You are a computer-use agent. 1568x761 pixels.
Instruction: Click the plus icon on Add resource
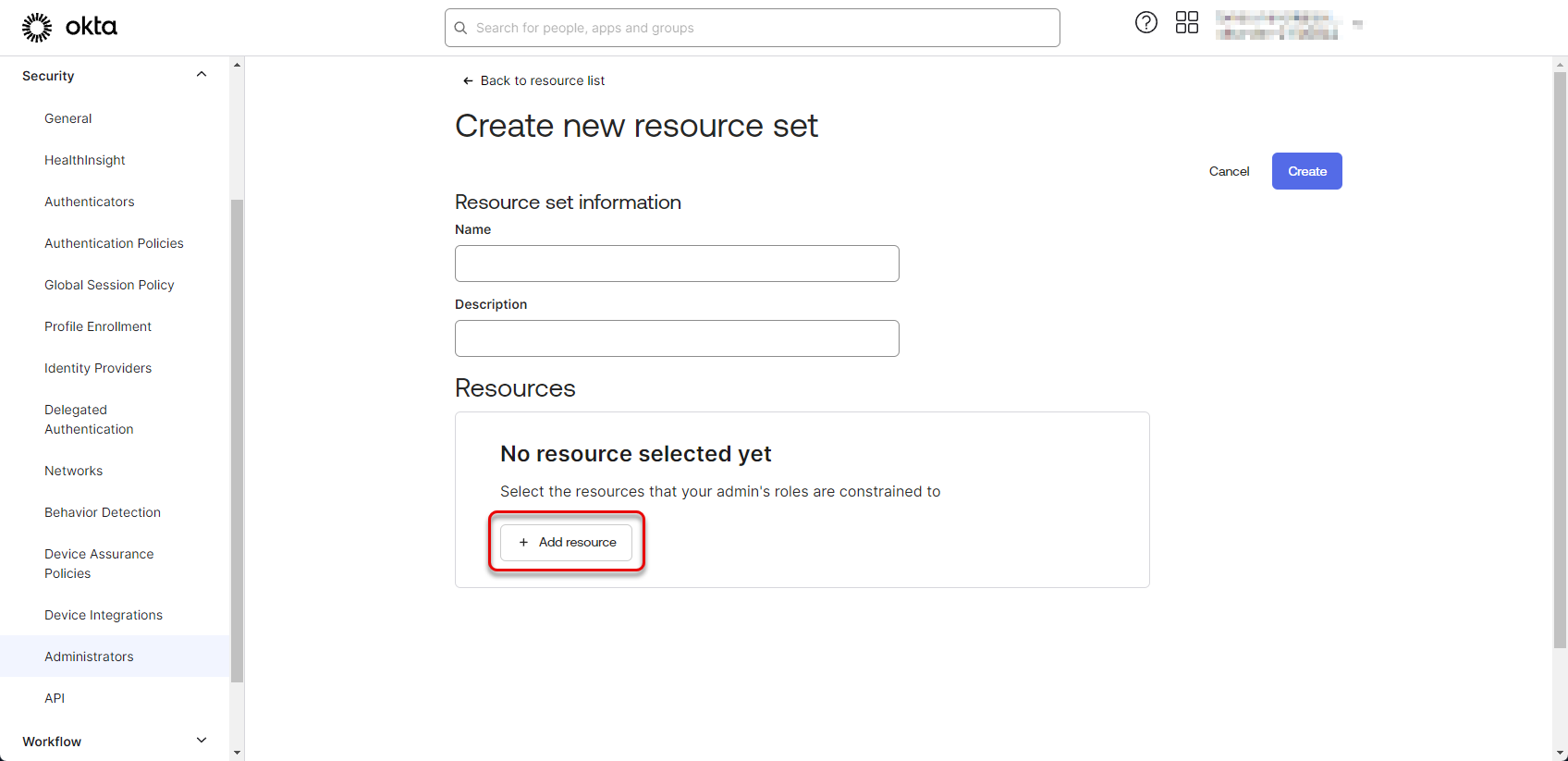pos(523,543)
